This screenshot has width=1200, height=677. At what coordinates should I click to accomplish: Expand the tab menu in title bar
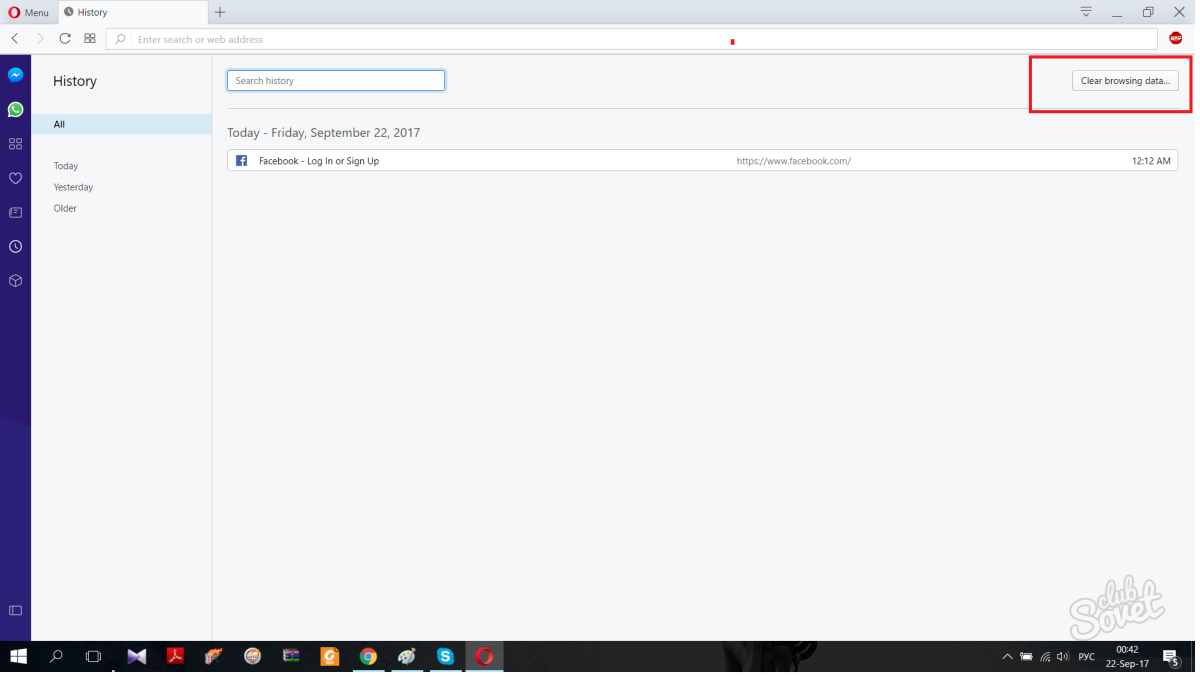1086,12
